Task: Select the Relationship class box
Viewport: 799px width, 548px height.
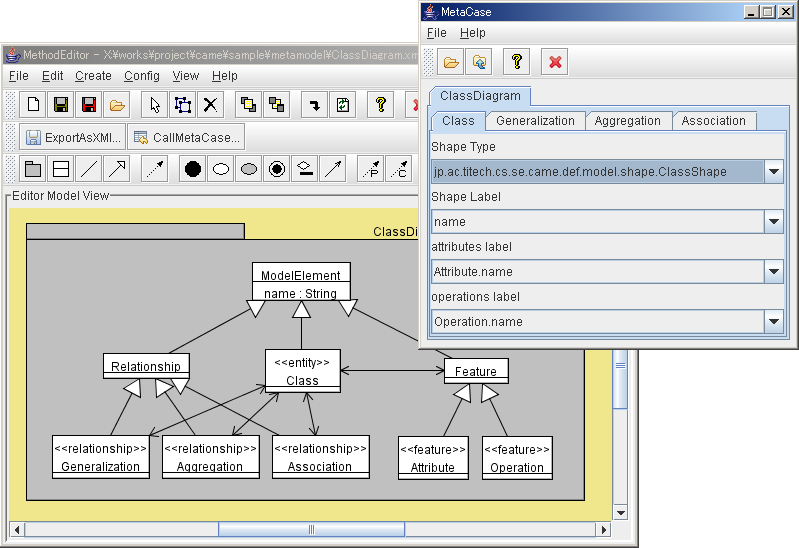Action: 146,366
